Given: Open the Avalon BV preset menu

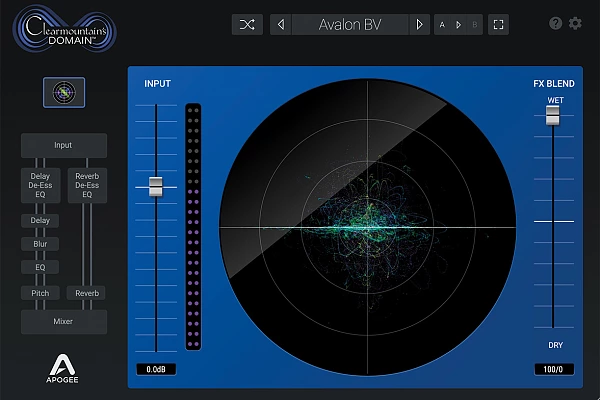Looking at the screenshot, I should 350,25.
